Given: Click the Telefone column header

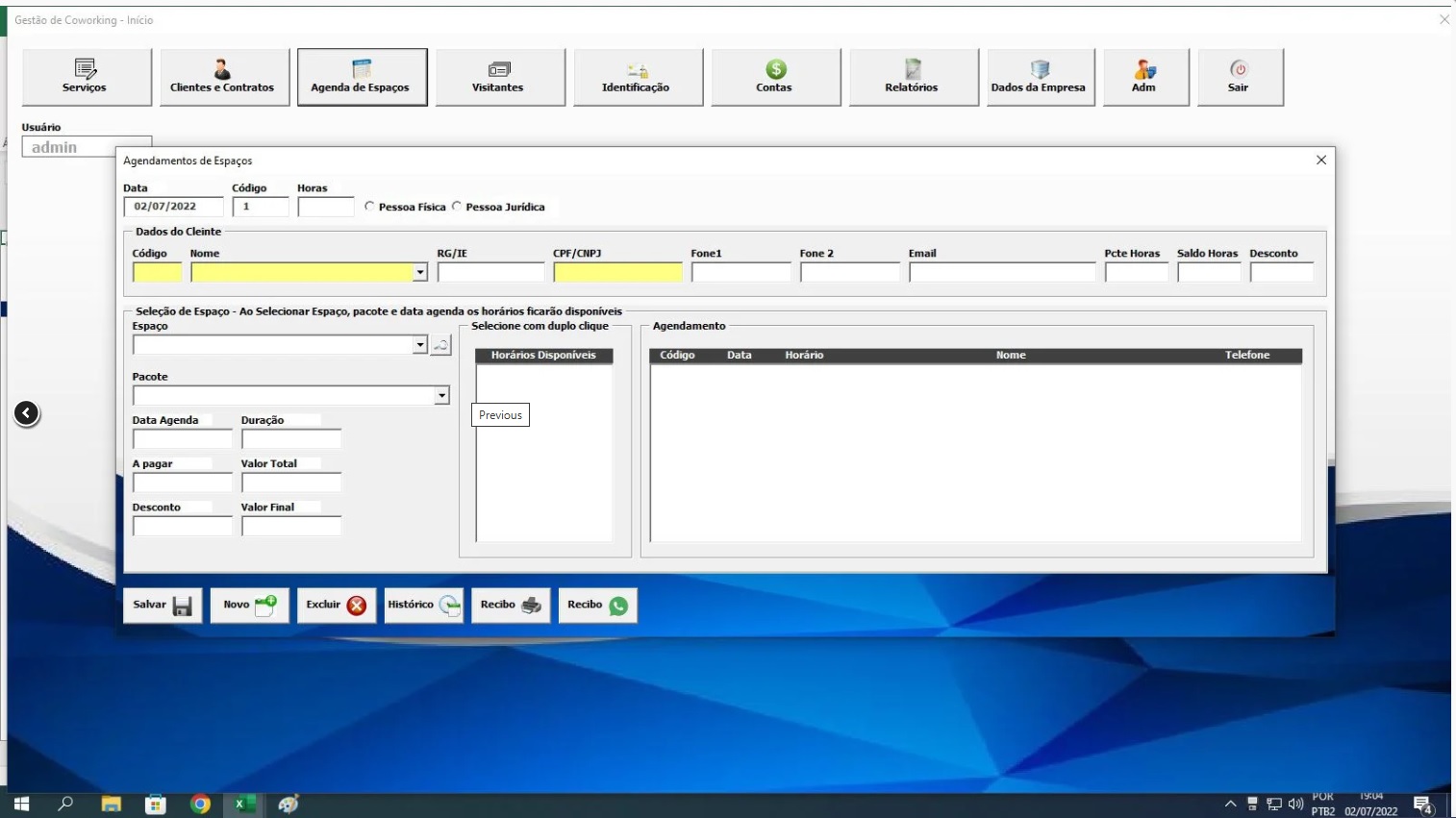Looking at the screenshot, I should click(x=1247, y=356).
